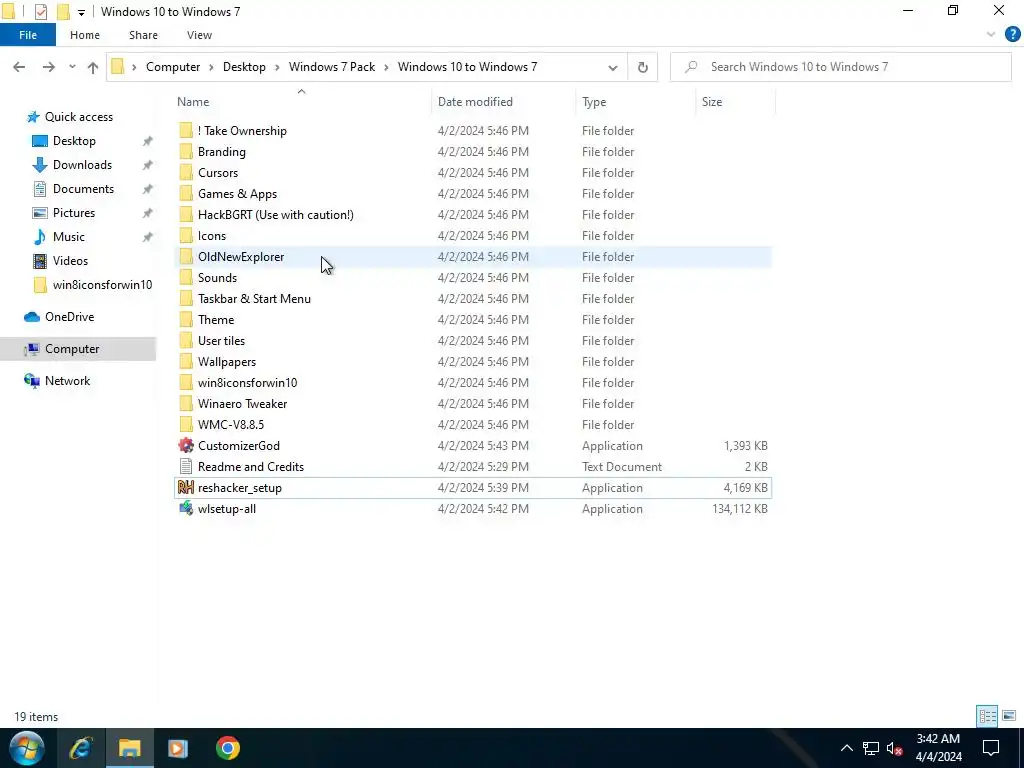Select the Readme and Credits text file icon
This screenshot has height=768, width=1024.
[x=186, y=466]
